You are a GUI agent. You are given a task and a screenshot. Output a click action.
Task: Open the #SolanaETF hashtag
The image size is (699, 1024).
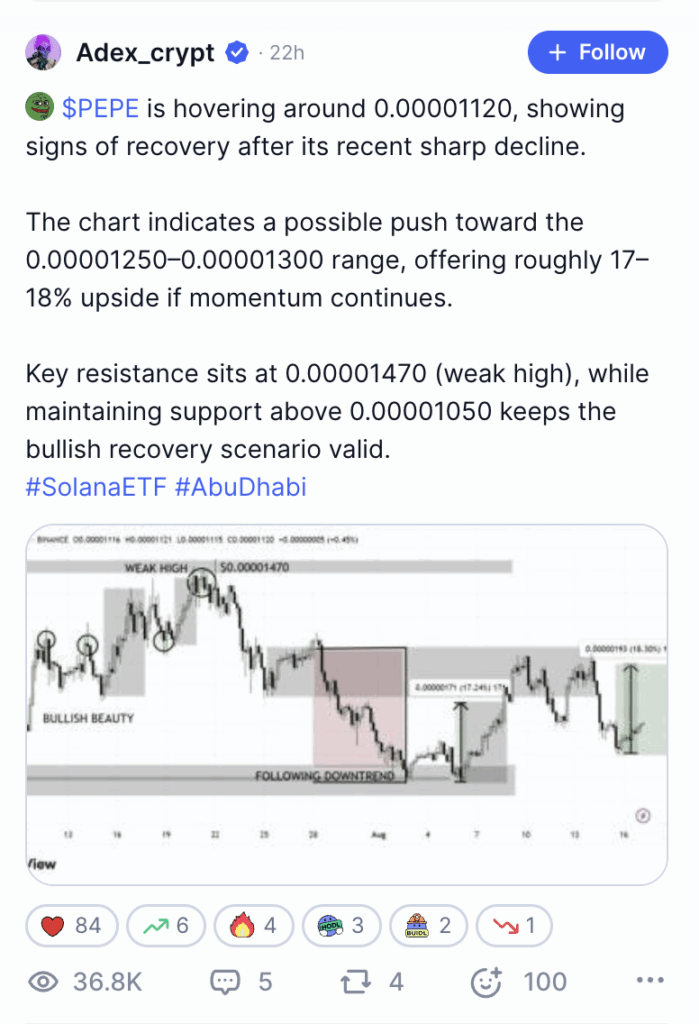coord(96,487)
